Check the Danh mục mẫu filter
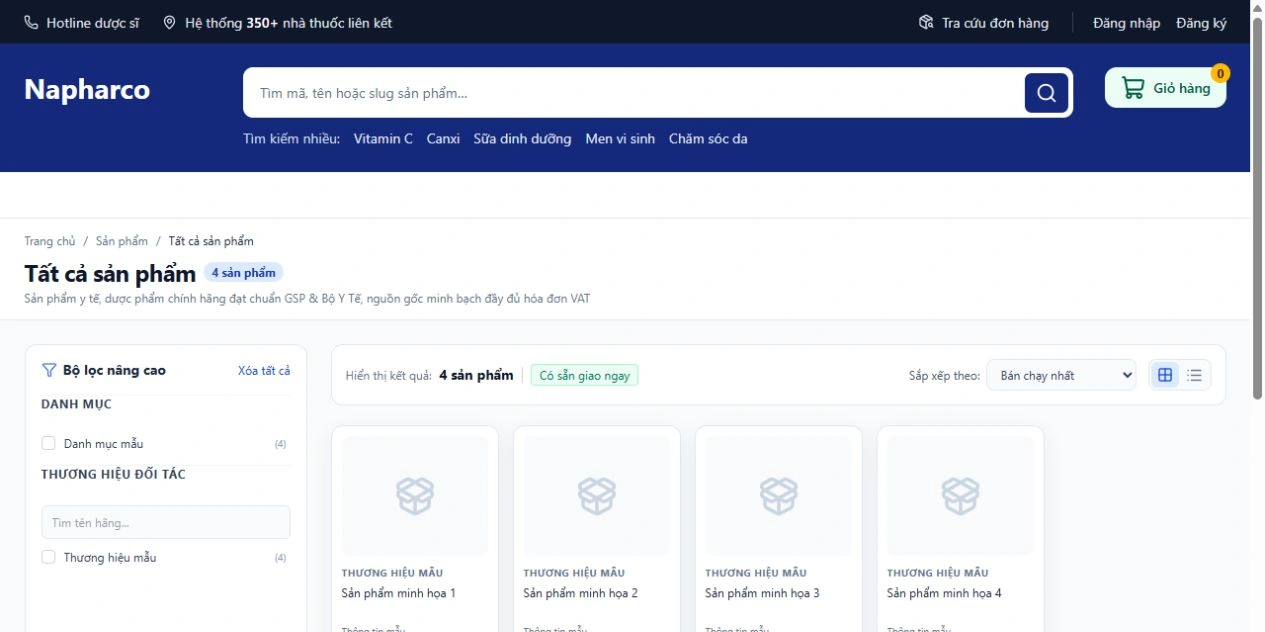Image resolution: width=1265 pixels, height=632 pixels. point(48,443)
